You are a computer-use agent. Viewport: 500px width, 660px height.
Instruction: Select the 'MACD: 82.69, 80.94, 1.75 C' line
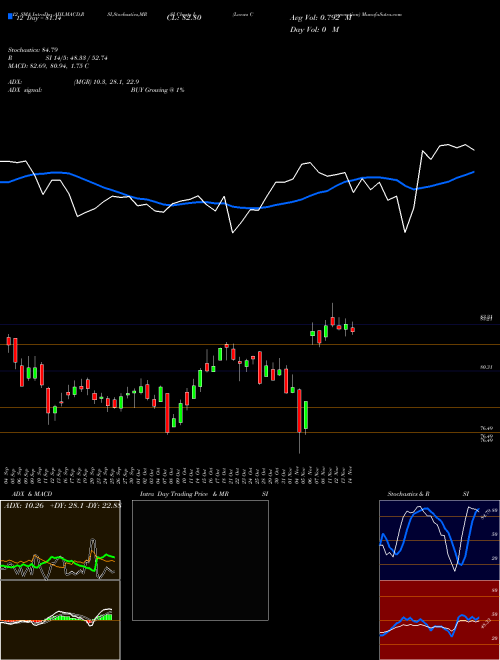tap(48, 66)
